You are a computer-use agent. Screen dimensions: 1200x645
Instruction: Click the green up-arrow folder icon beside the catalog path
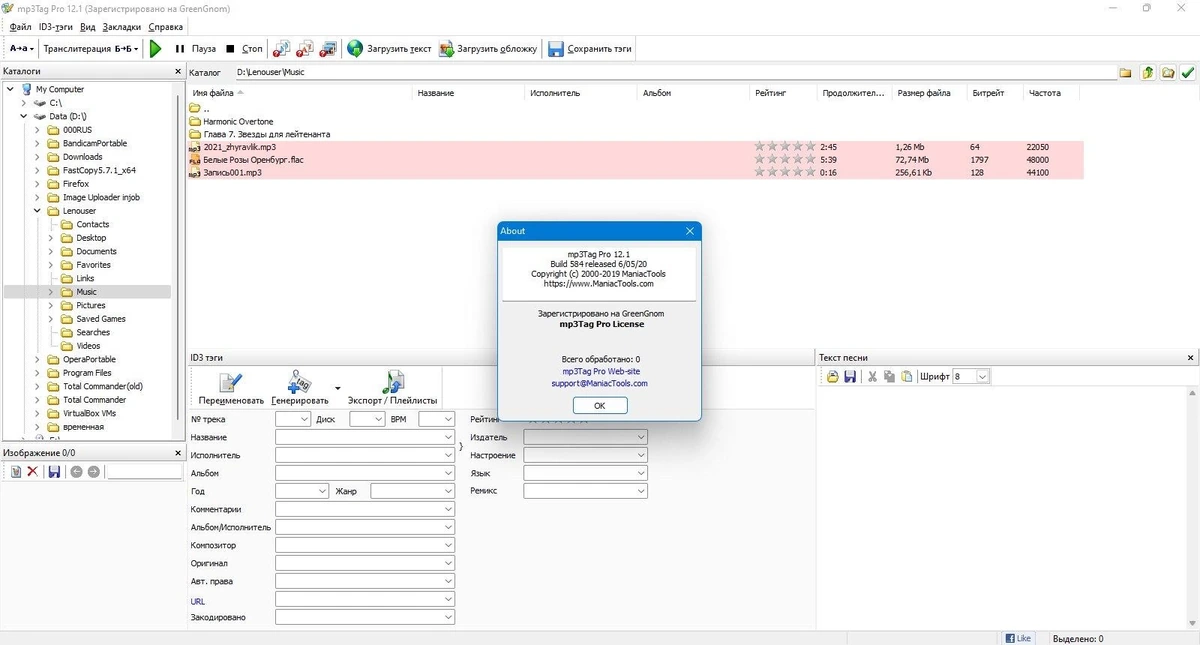click(x=1148, y=72)
